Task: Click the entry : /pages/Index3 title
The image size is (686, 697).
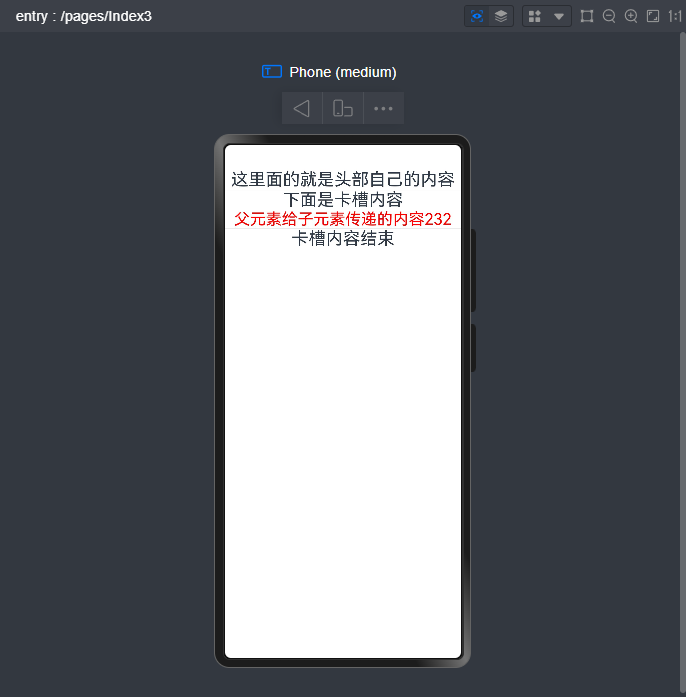Action: click(x=84, y=16)
